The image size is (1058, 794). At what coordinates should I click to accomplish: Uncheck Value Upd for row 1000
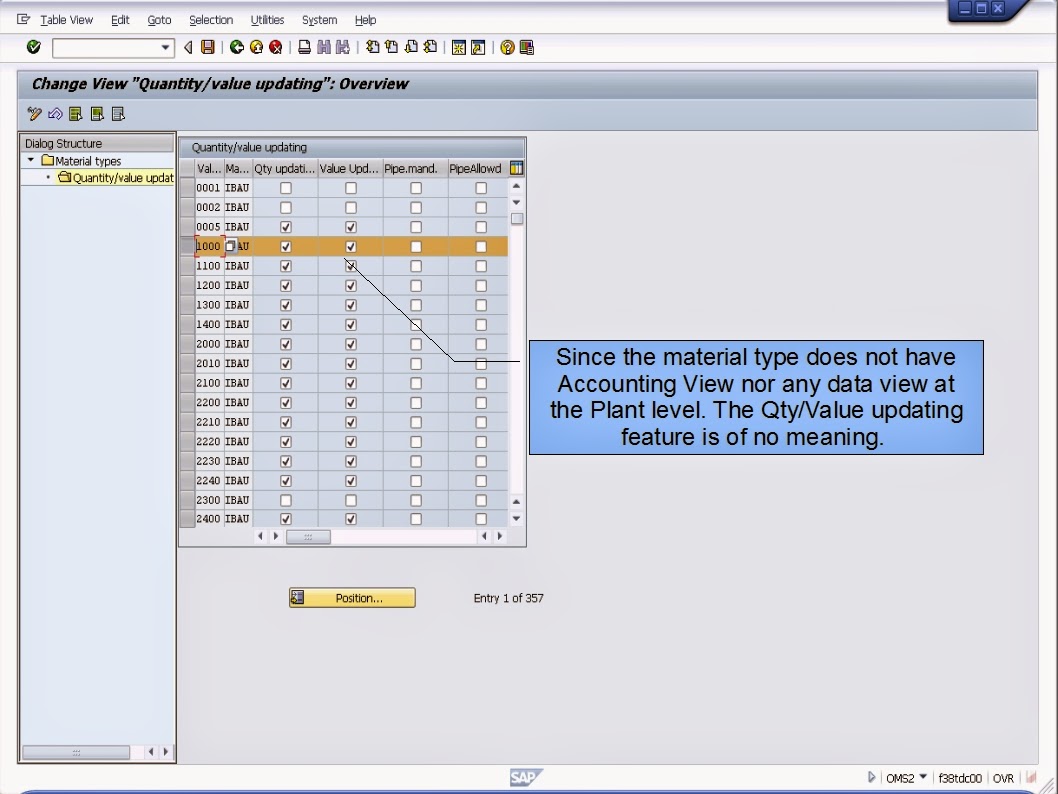(350, 246)
